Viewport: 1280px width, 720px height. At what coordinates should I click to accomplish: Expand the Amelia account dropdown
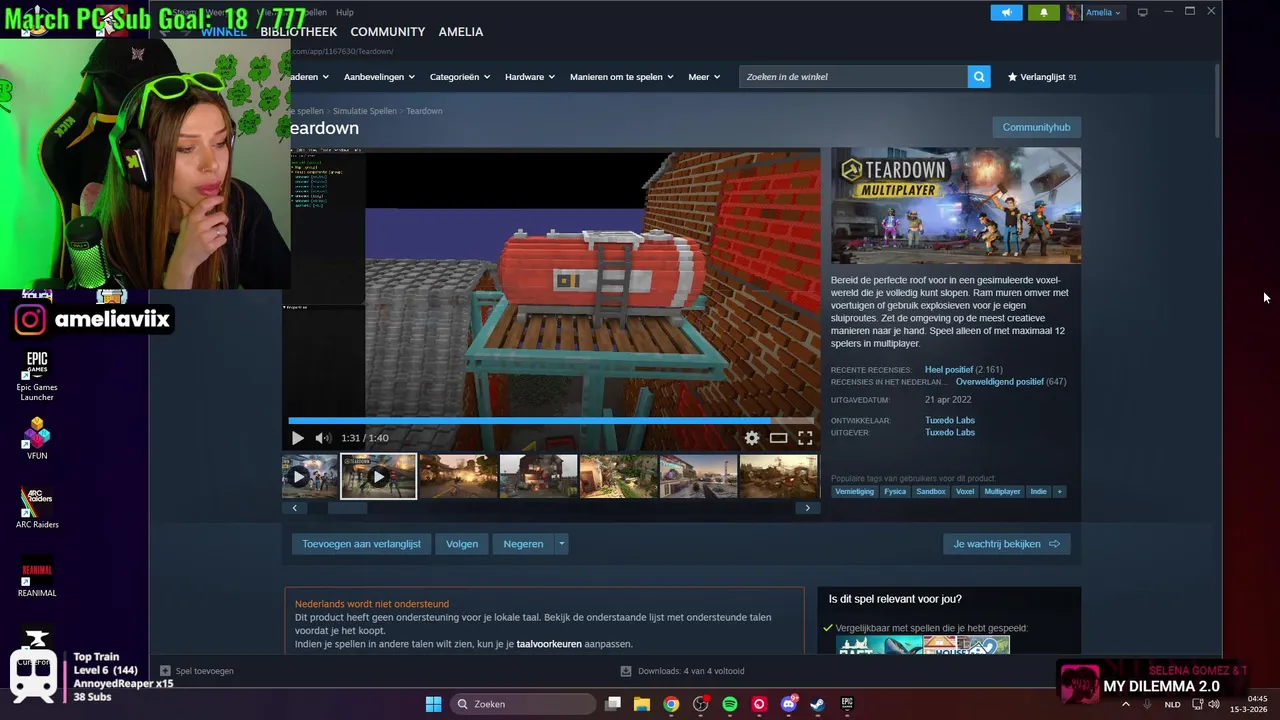(1103, 12)
